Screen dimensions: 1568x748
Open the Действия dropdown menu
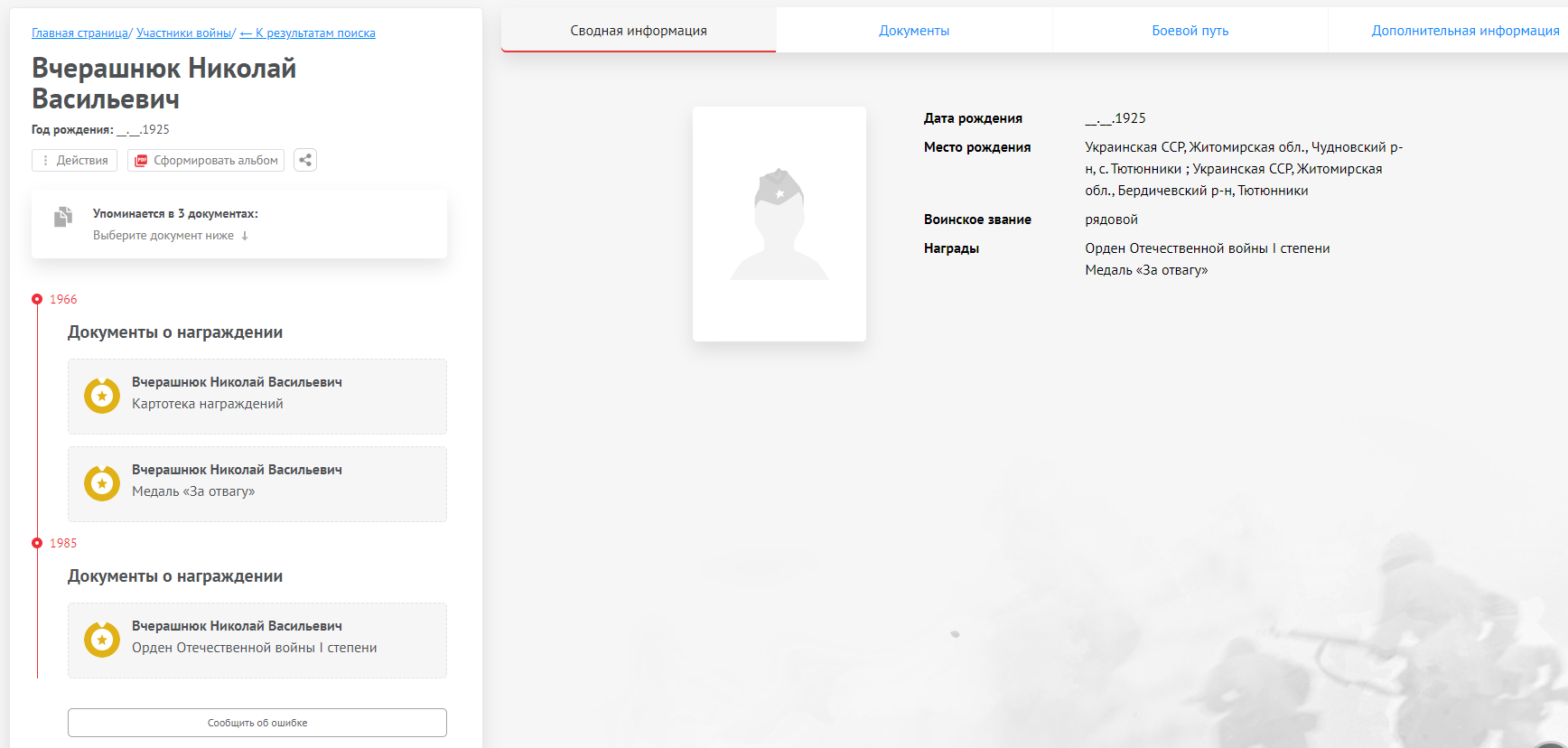pos(75,160)
